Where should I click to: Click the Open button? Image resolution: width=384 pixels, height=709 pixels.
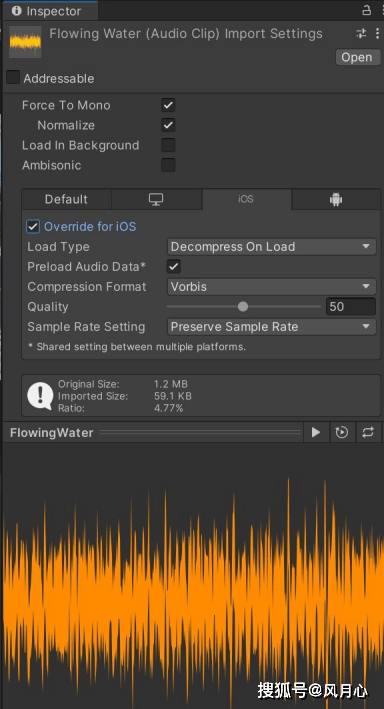tap(357, 57)
